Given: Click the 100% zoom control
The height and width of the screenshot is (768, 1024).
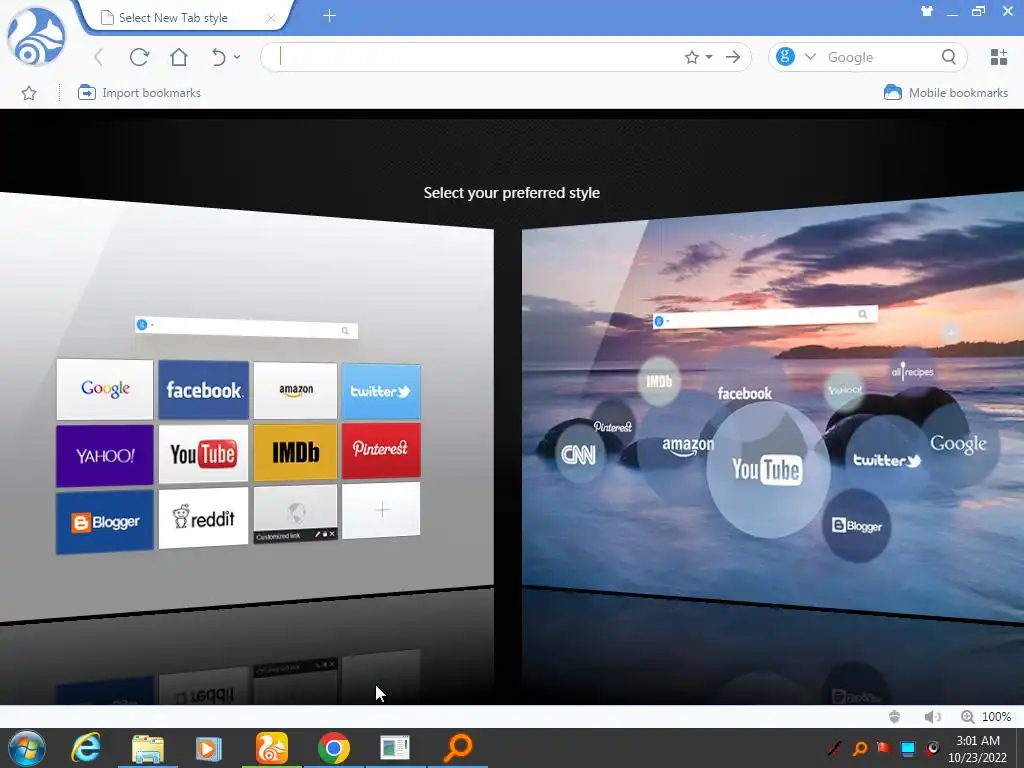Looking at the screenshot, I should 986,716.
